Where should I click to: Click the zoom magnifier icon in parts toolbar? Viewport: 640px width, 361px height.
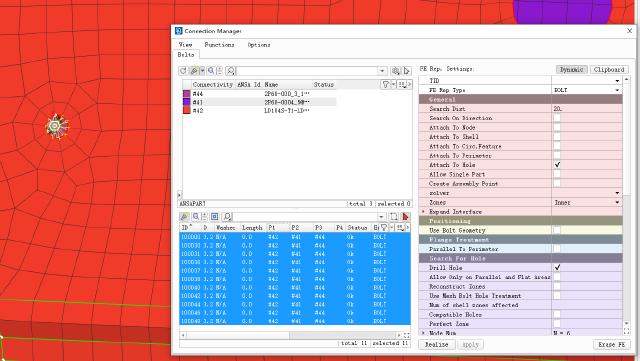(x=211, y=71)
